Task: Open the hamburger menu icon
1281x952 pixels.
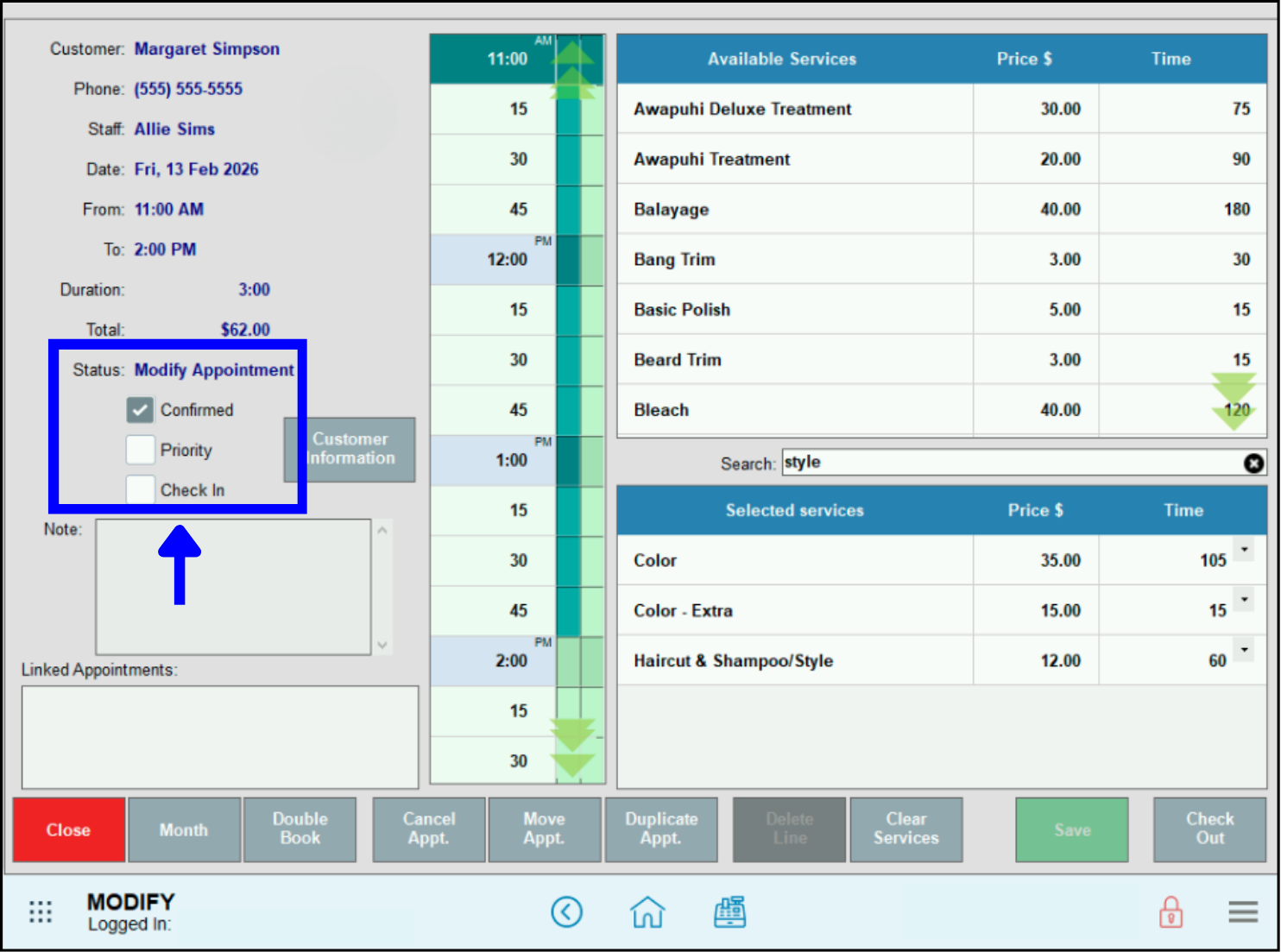Action: (x=1243, y=911)
